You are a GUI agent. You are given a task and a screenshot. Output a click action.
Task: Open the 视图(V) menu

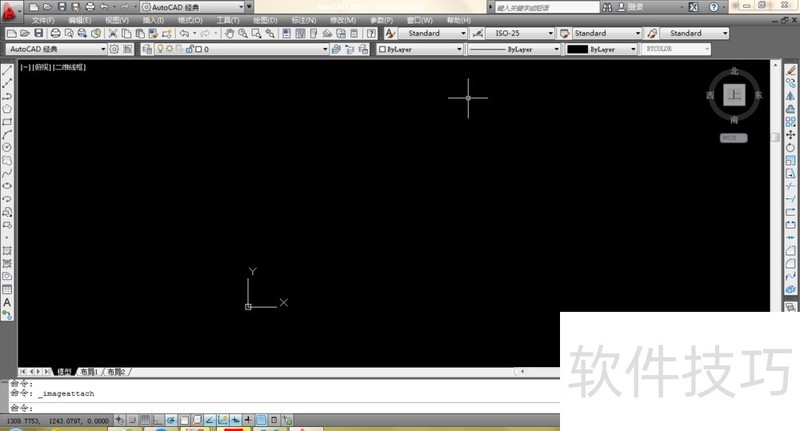pyautogui.click(x=117, y=20)
